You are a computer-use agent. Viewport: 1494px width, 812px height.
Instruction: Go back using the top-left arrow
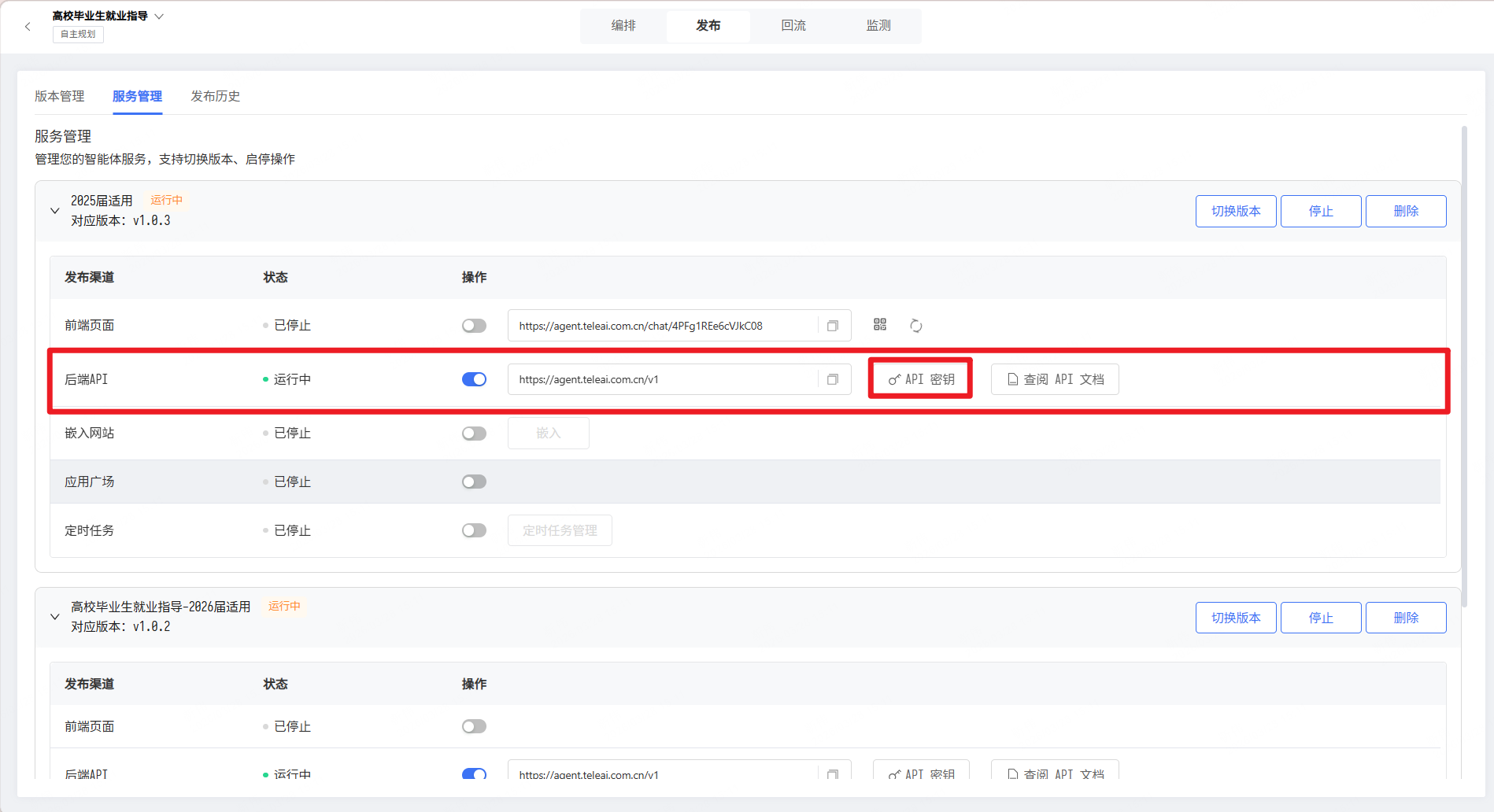(x=28, y=27)
